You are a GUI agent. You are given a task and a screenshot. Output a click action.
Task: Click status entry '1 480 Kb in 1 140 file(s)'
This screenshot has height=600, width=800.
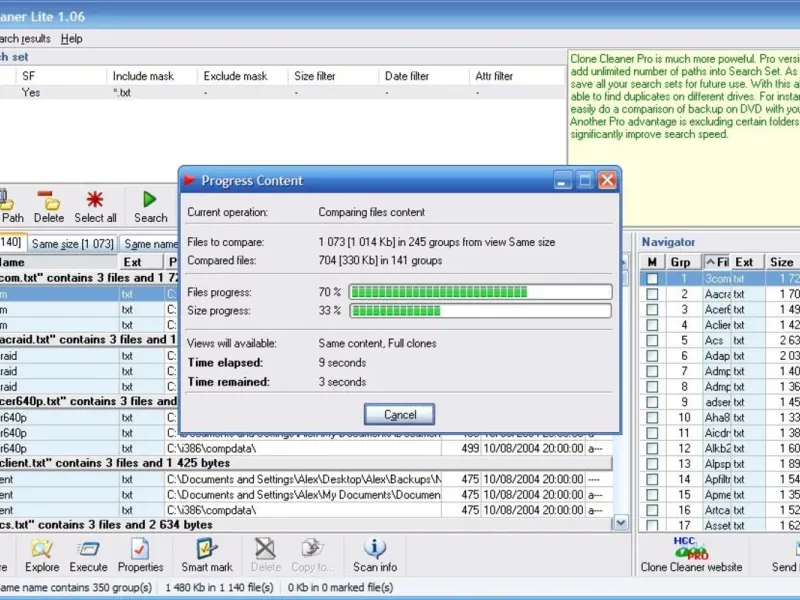(x=219, y=587)
